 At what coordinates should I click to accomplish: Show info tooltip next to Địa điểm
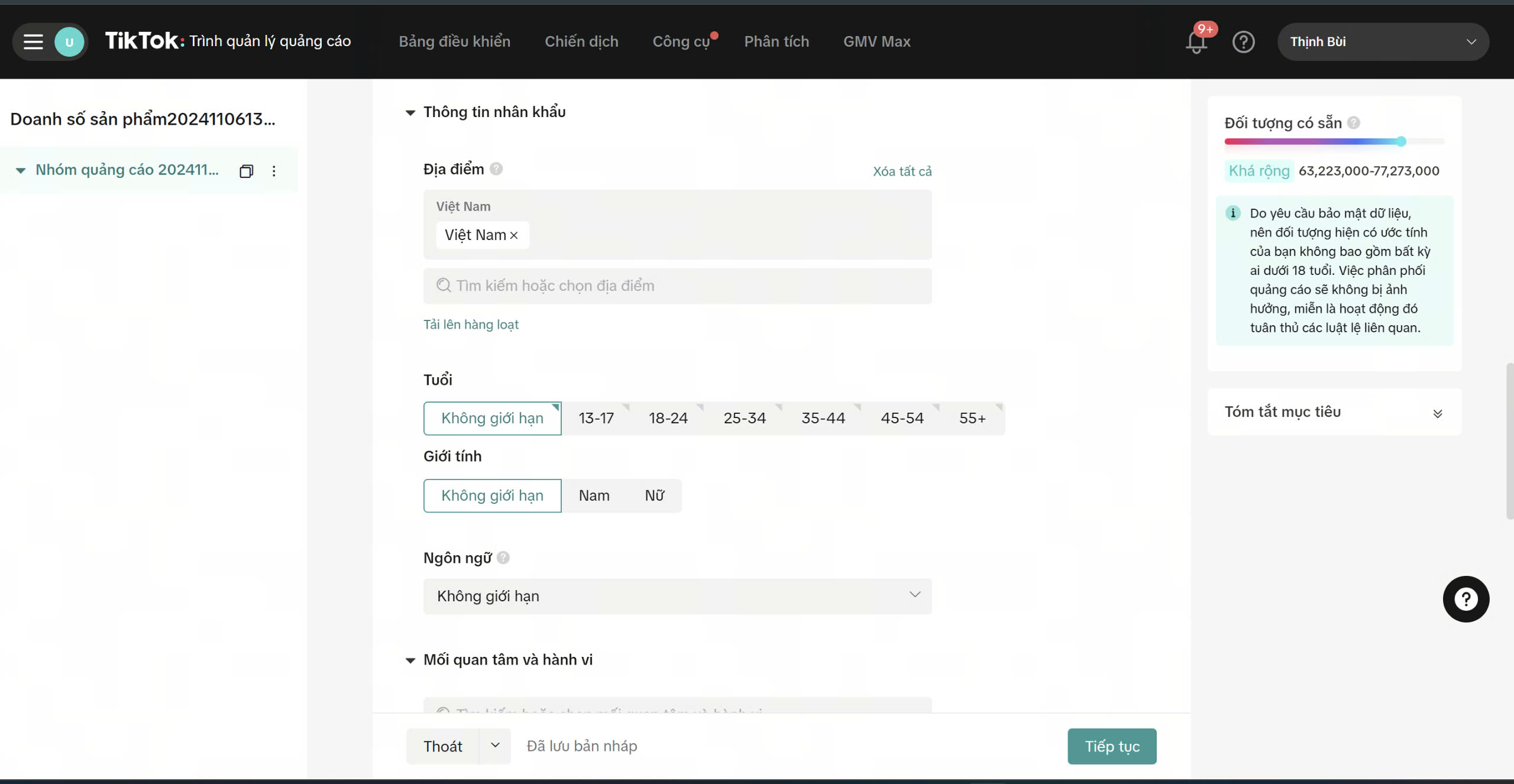[496, 169]
